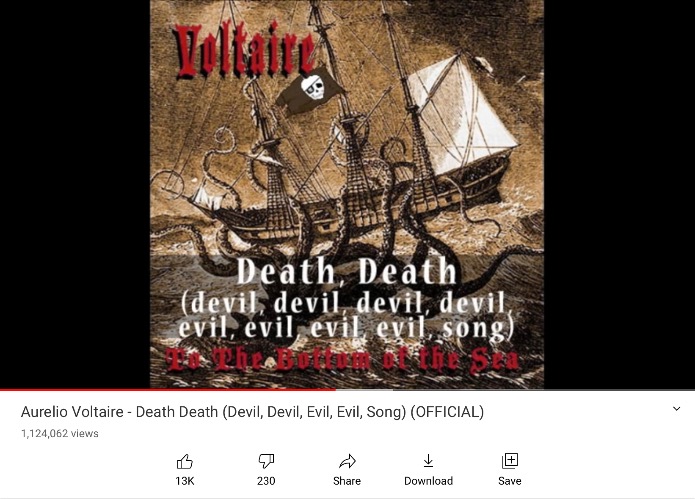The width and height of the screenshot is (695, 499).
Task: Select the Share label
Action: [x=347, y=481]
